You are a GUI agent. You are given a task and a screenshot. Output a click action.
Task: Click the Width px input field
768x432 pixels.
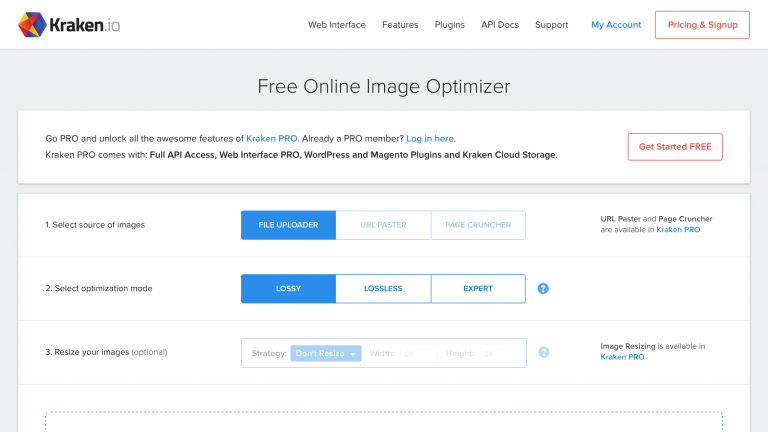click(418, 353)
